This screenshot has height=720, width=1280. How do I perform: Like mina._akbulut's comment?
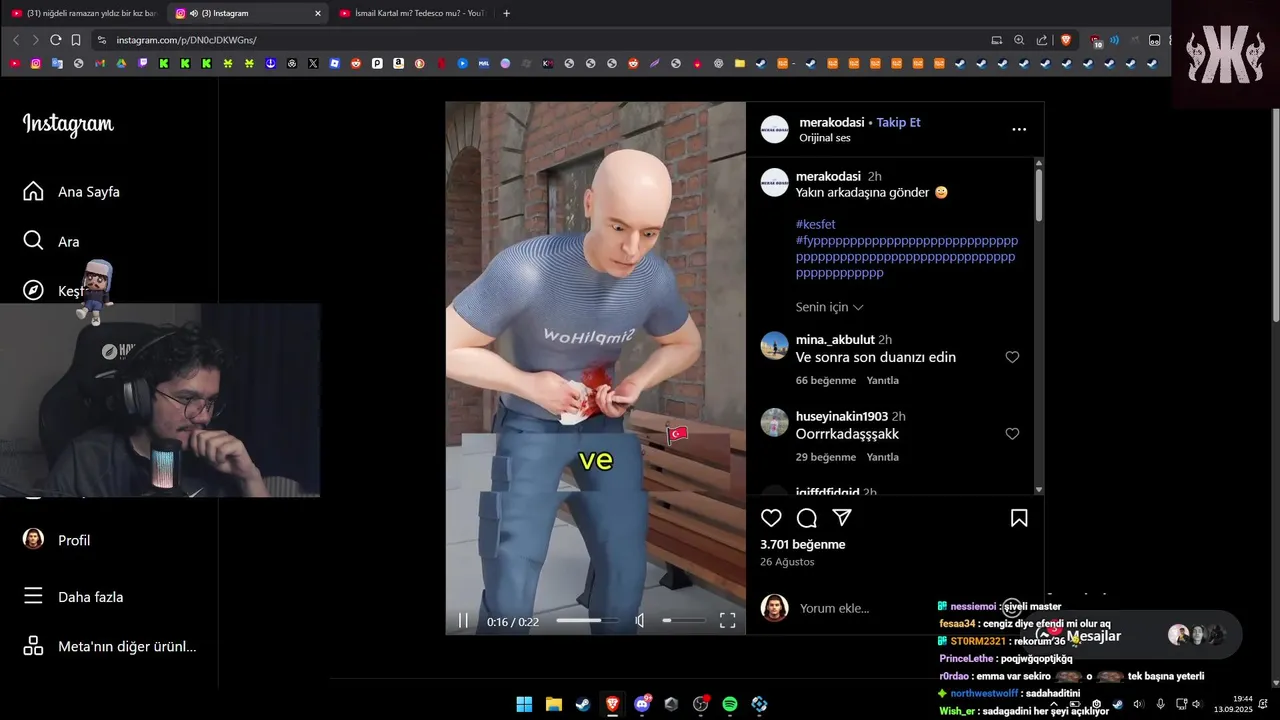click(1012, 357)
